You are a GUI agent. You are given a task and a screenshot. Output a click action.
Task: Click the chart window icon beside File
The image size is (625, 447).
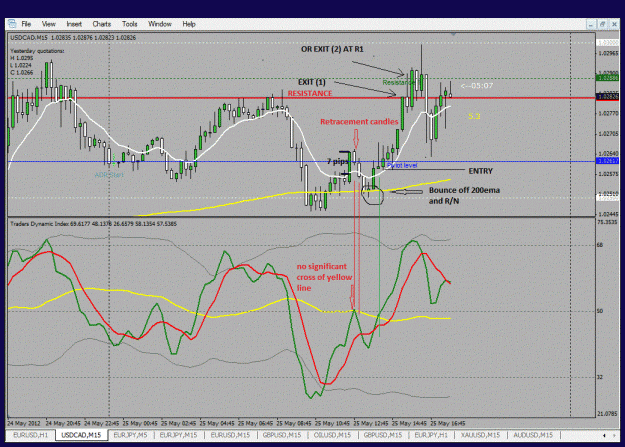tap(12, 24)
